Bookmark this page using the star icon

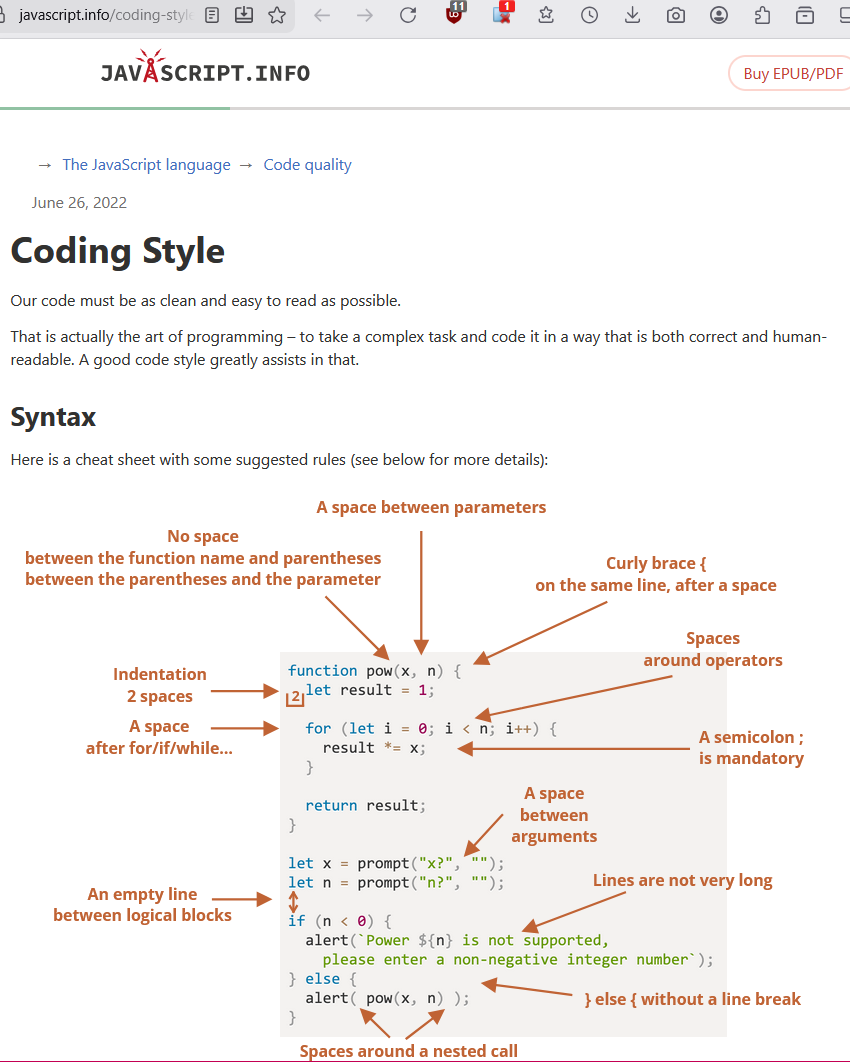(x=277, y=16)
